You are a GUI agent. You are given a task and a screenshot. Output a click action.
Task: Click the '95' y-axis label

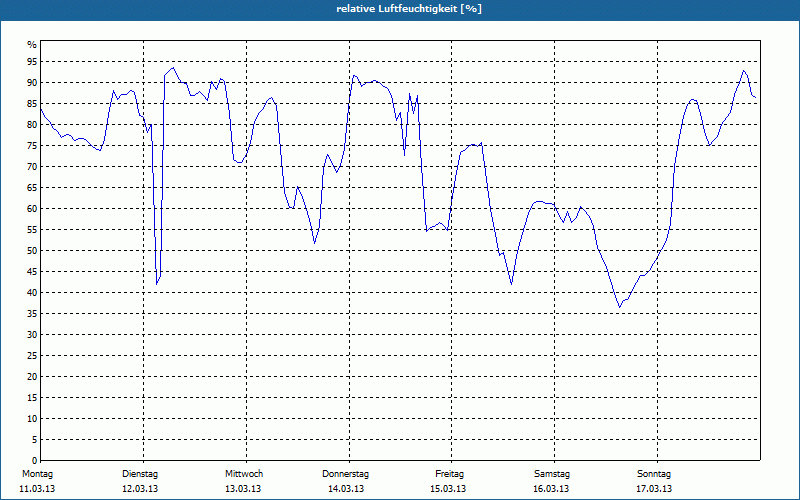32,62
